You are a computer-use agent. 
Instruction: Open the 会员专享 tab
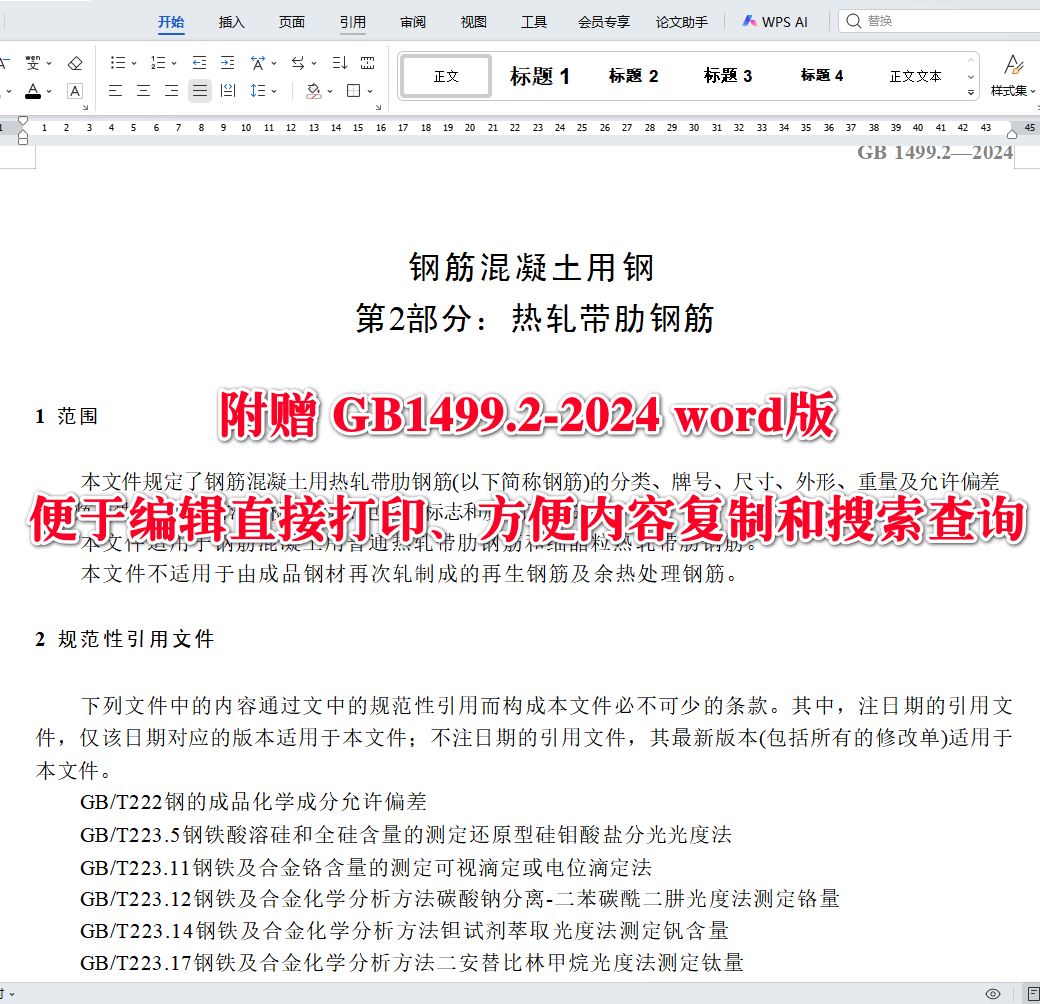click(604, 22)
